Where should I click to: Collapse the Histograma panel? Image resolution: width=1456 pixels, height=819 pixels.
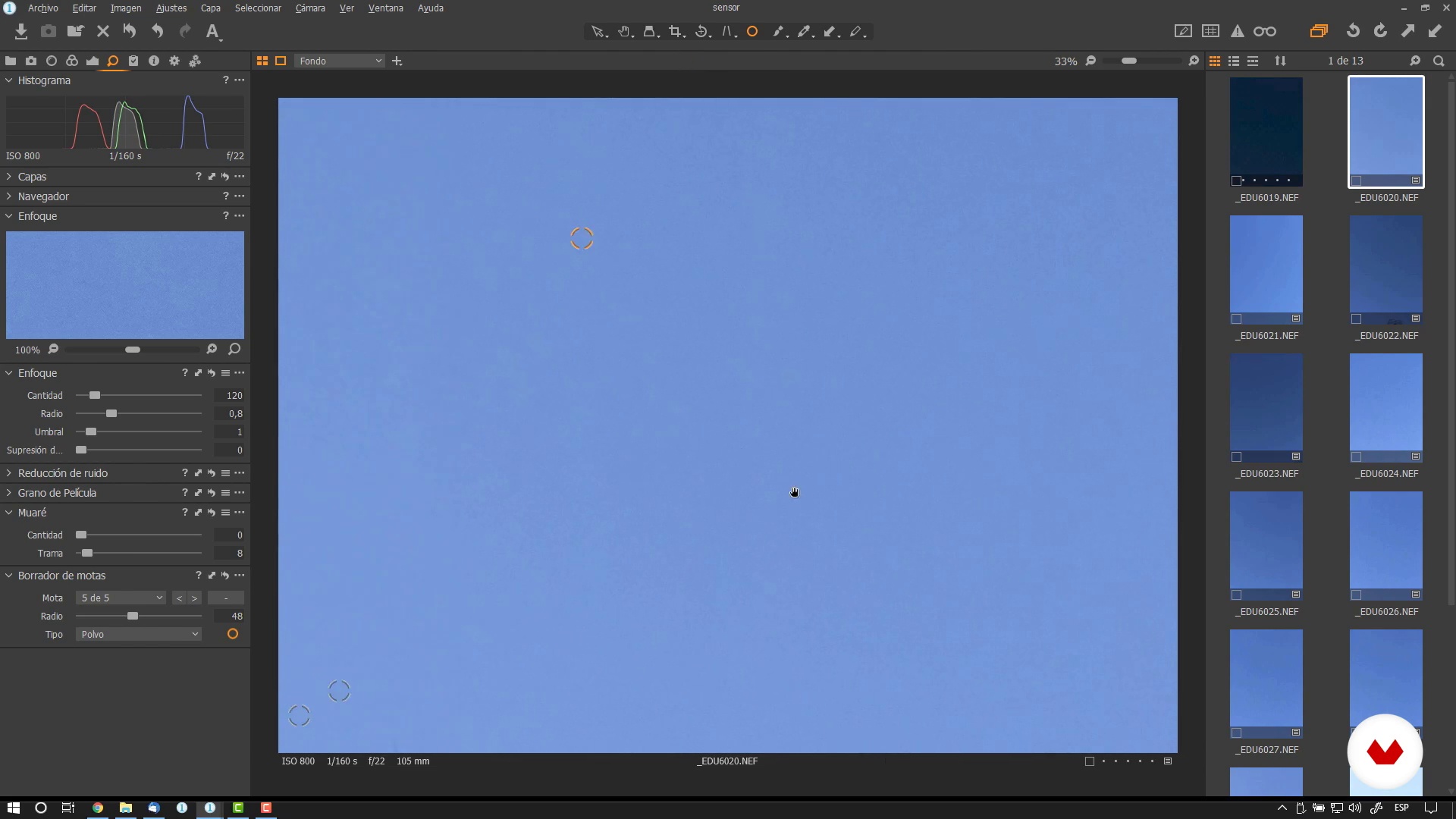coord(9,80)
